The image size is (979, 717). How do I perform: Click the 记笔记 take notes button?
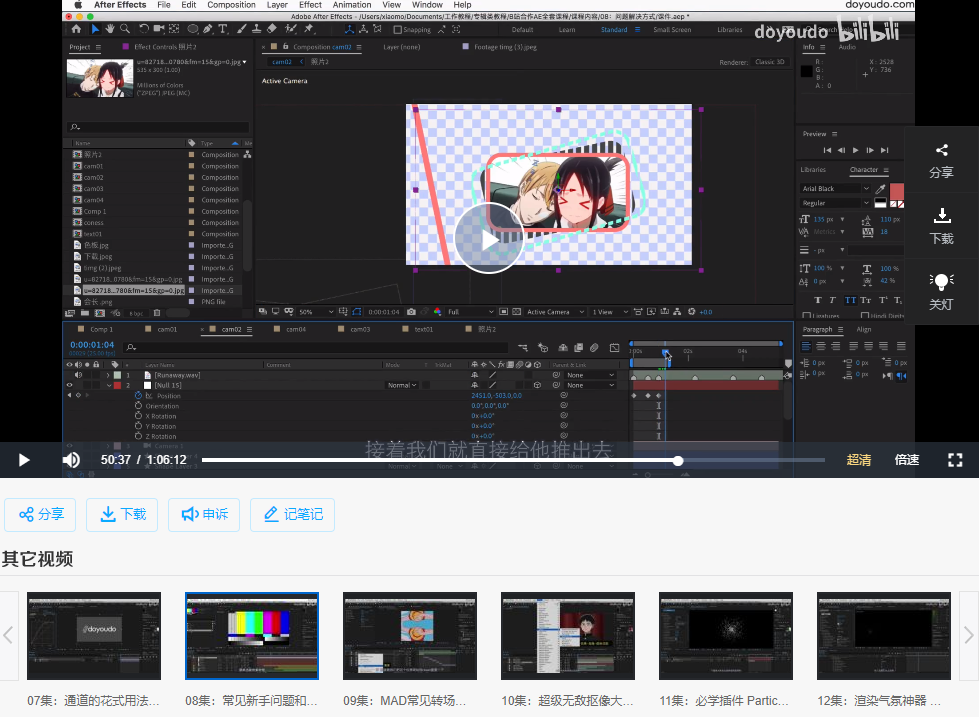pyautogui.click(x=292, y=515)
